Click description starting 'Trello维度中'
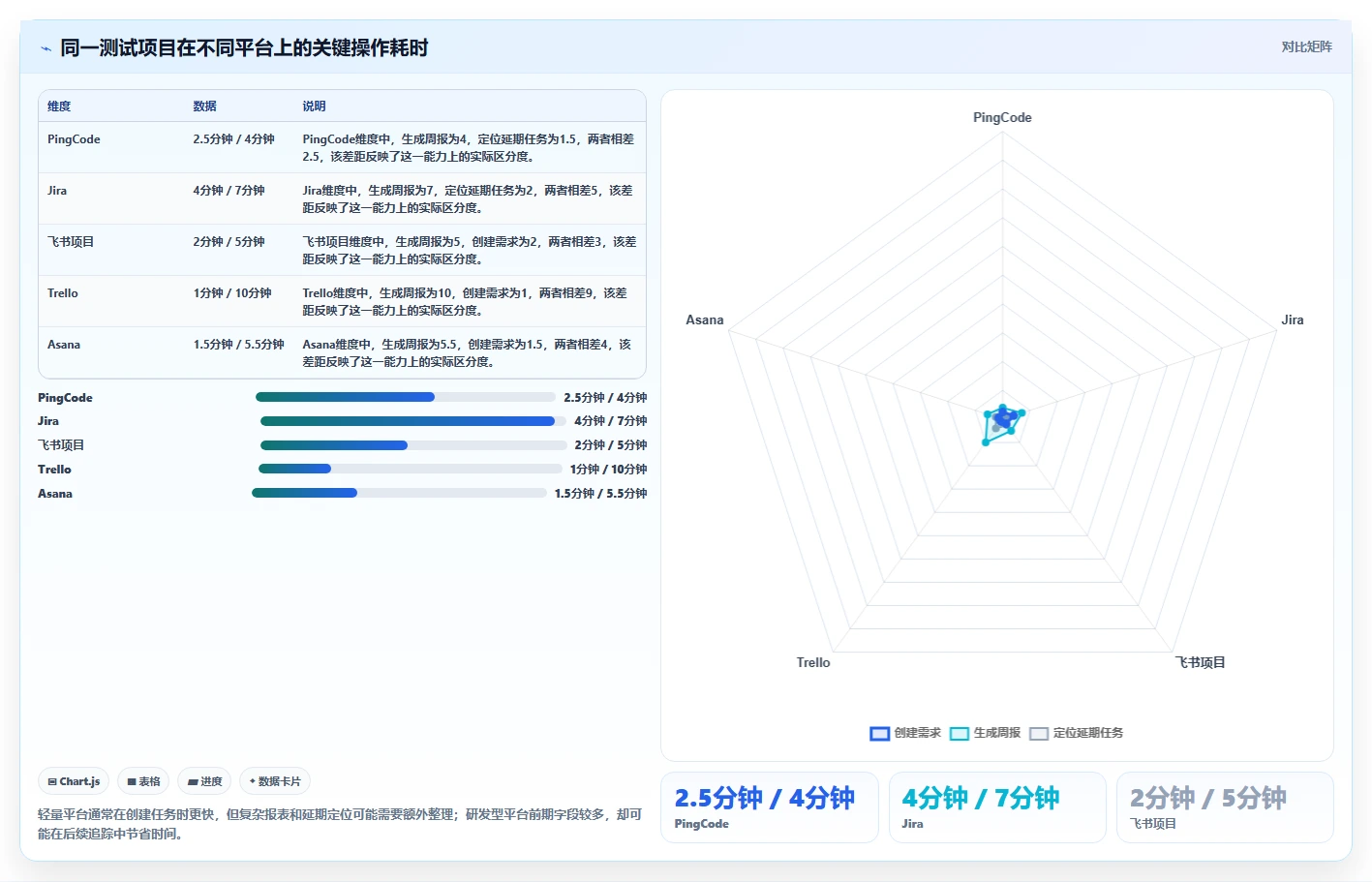The height and width of the screenshot is (882, 1372). 465,301
